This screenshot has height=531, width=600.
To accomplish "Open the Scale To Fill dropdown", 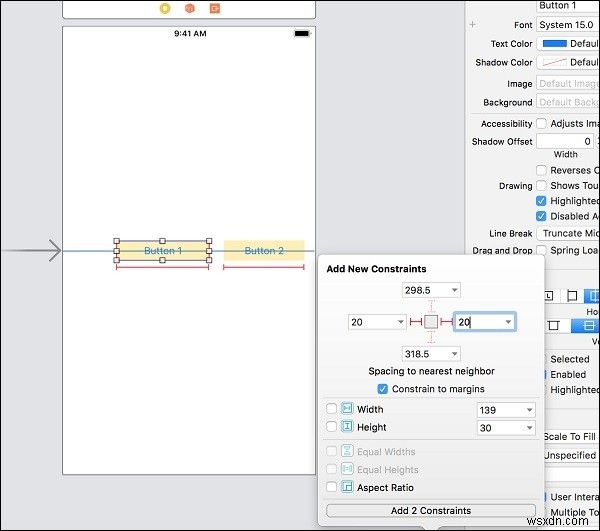I will point(571,437).
